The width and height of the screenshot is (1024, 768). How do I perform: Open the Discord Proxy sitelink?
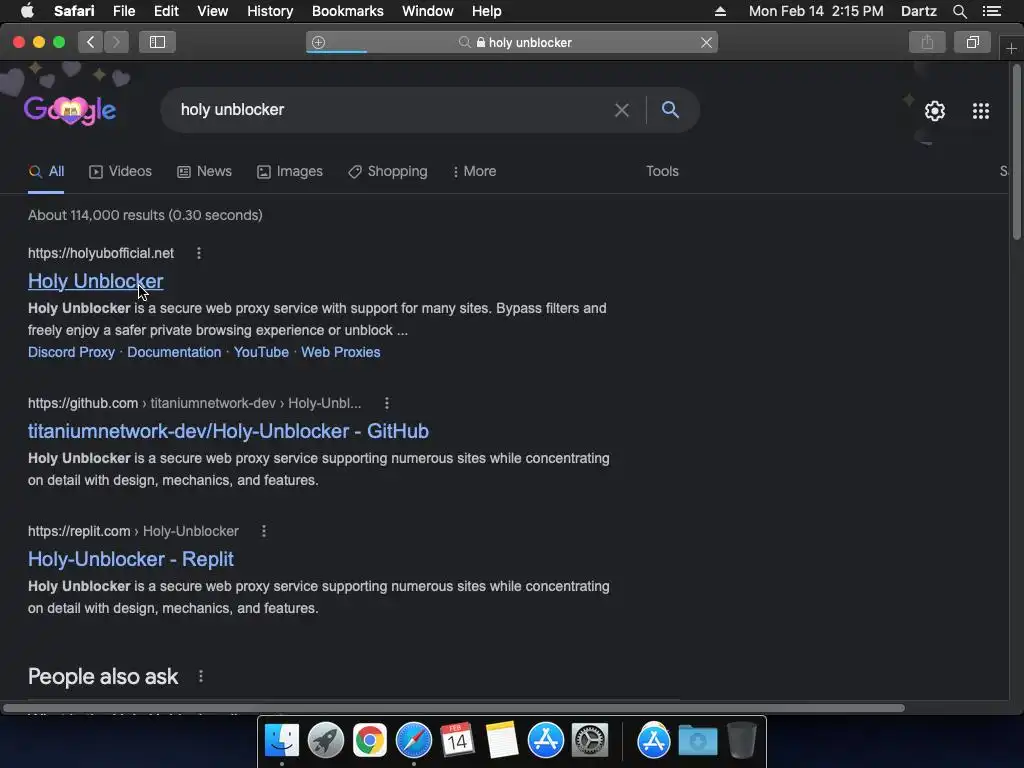[71, 353]
